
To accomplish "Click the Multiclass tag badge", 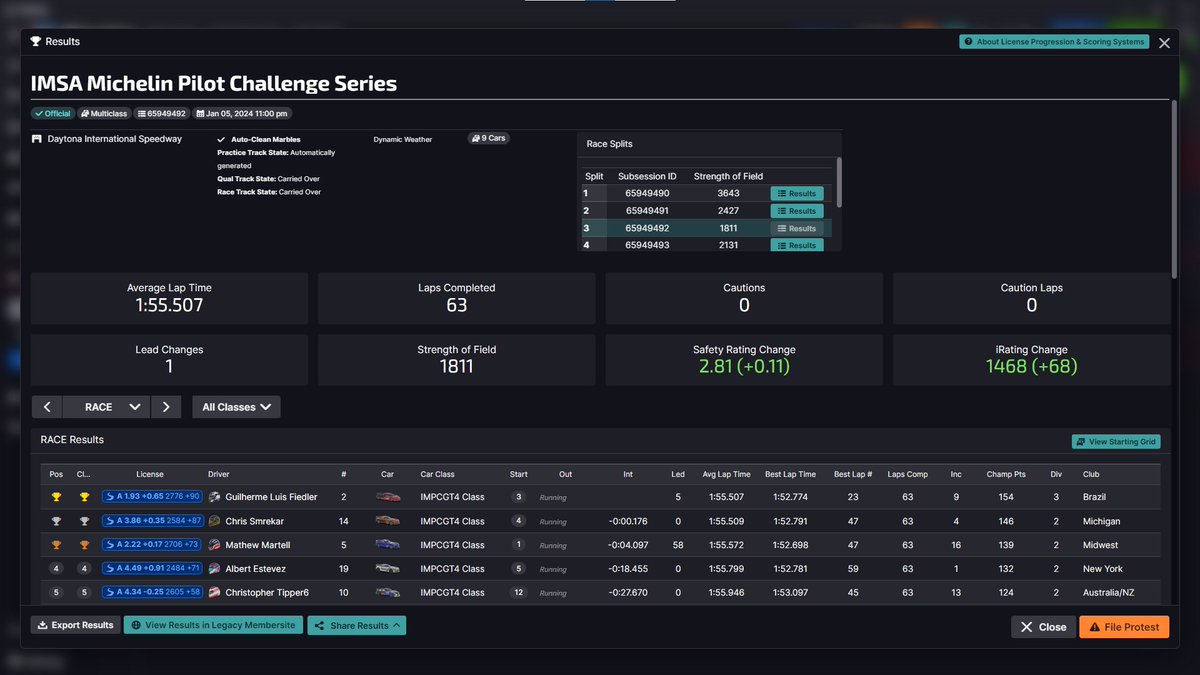I will click(104, 114).
